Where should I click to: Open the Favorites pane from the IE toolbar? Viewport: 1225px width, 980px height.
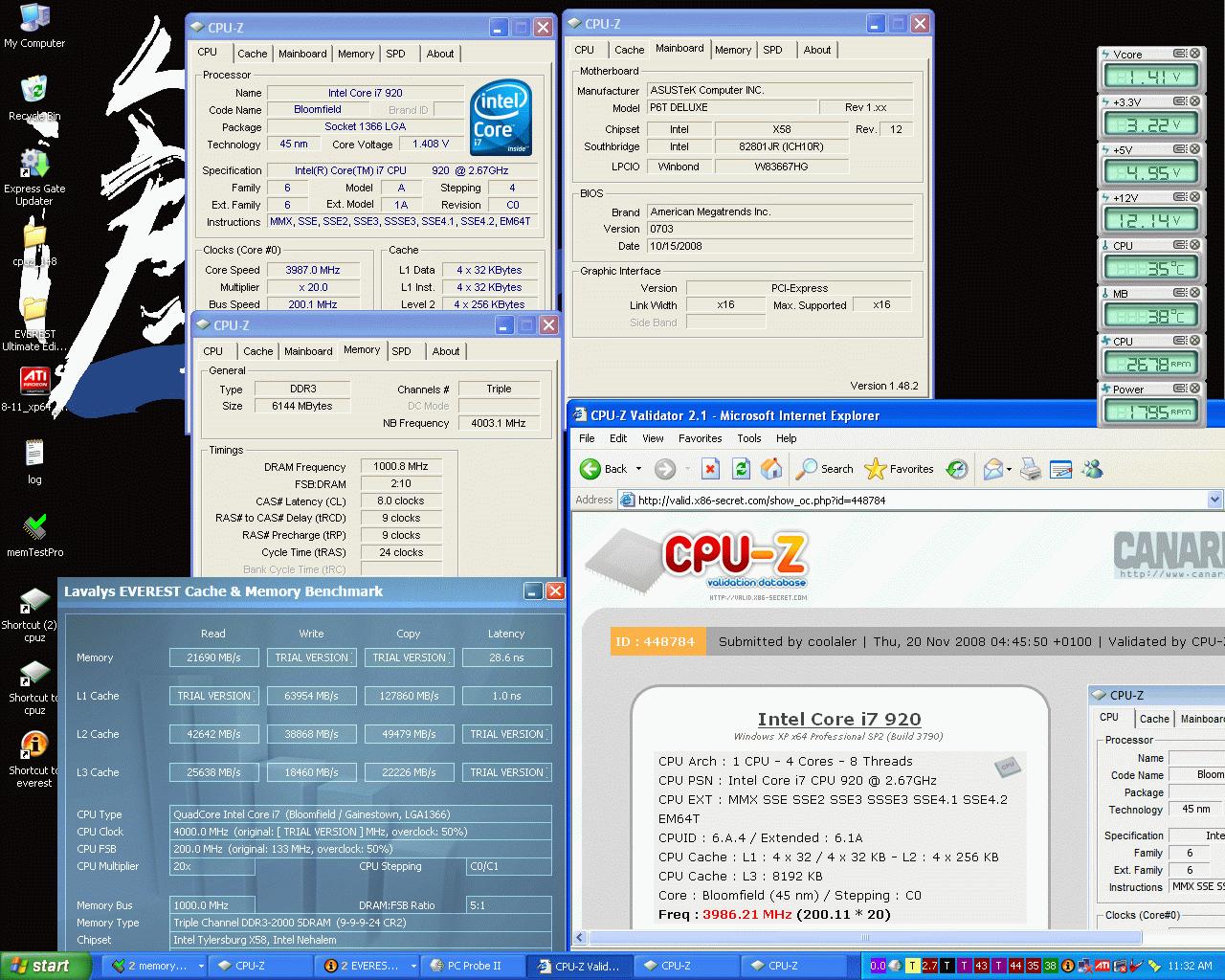coord(899,469)
